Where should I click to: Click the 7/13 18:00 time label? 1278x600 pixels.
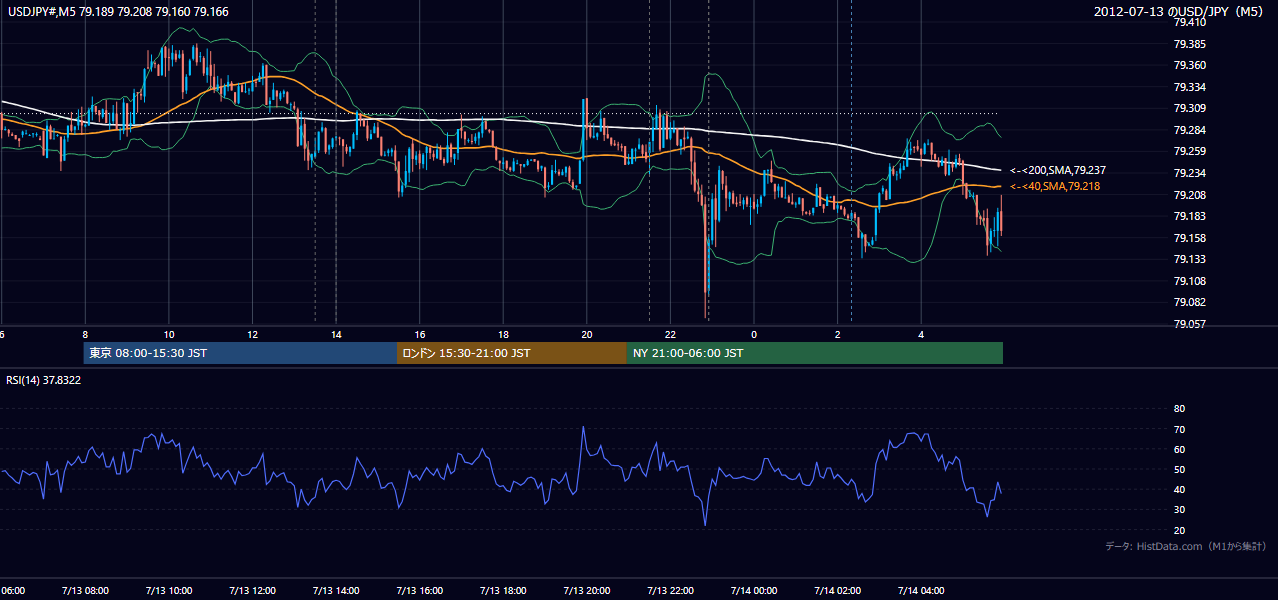[503, 591]
